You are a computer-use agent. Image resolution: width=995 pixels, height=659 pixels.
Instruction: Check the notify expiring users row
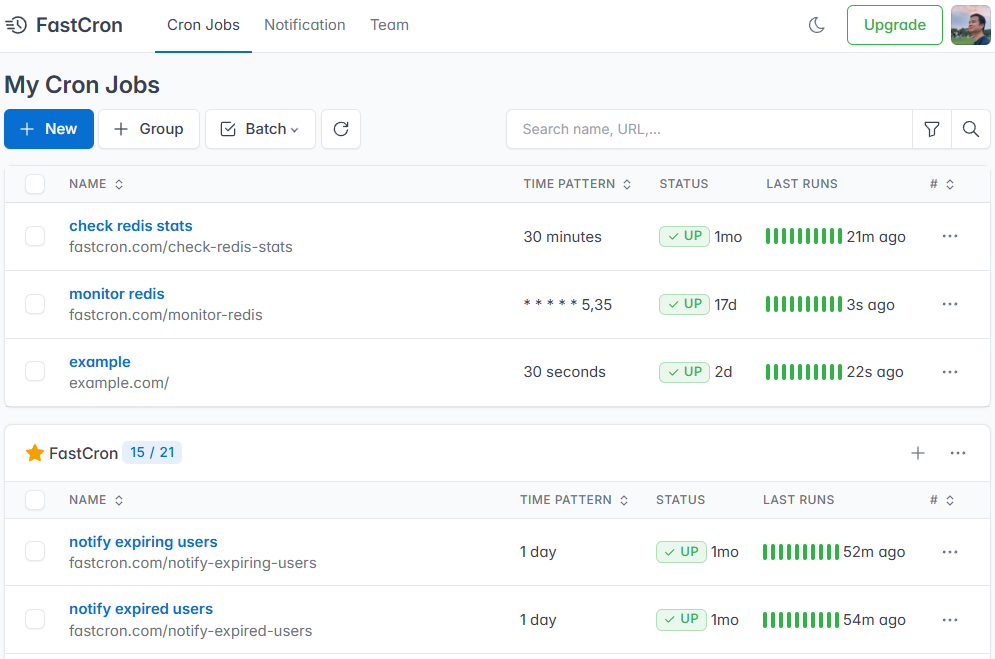[x=35, y=551]
